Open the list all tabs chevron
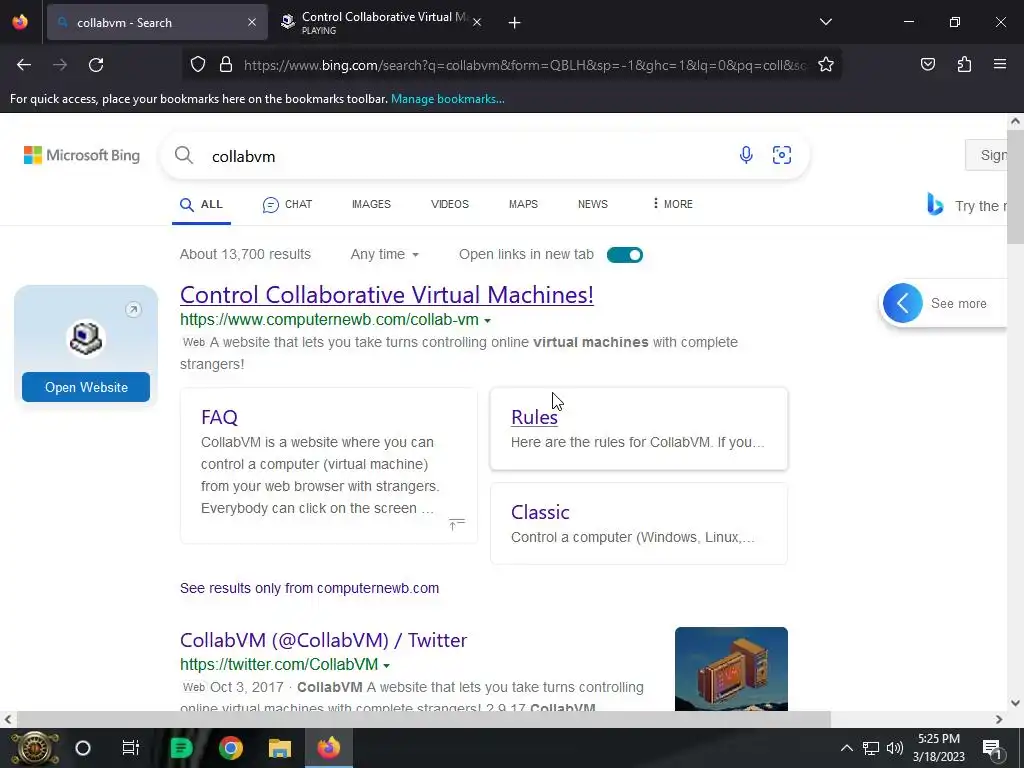The image size is (1024, 768). [x=825, y=22]
